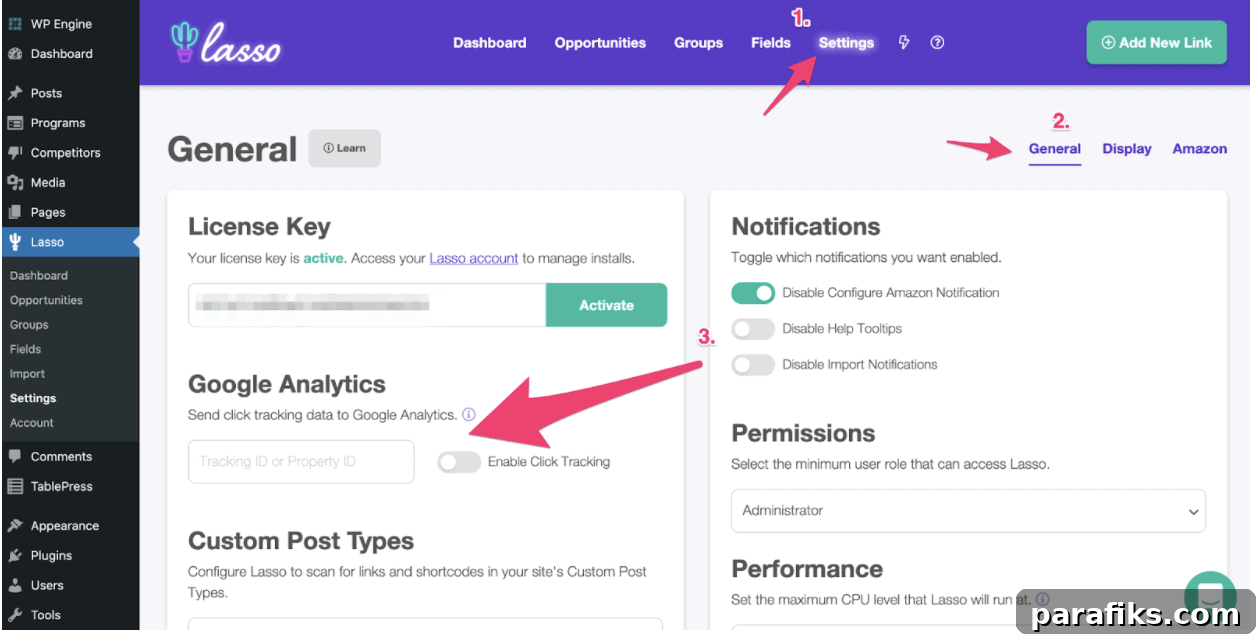Click the Tools wrench icon
This screenshot has height=642, width=1258.
tap(15, 615)
